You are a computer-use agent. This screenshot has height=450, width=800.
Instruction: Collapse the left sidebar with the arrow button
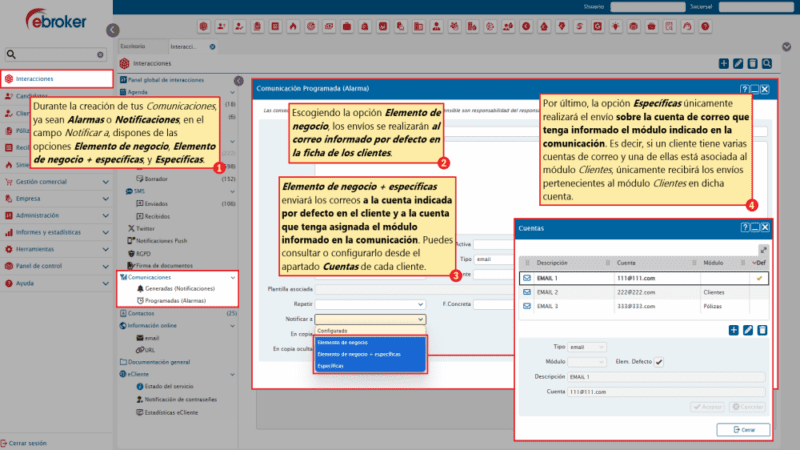[113, 30]
